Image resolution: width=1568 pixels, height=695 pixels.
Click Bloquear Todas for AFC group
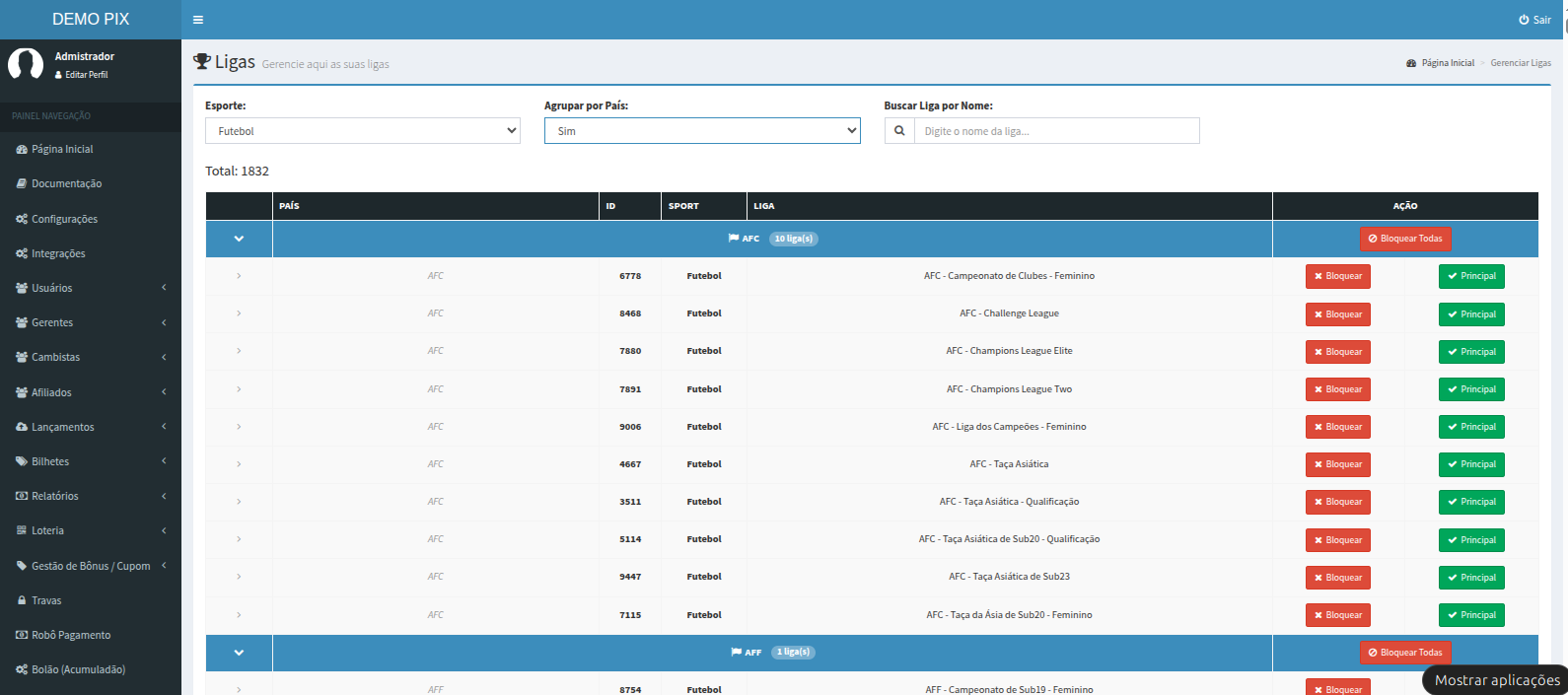click(x=1405, y=239)
